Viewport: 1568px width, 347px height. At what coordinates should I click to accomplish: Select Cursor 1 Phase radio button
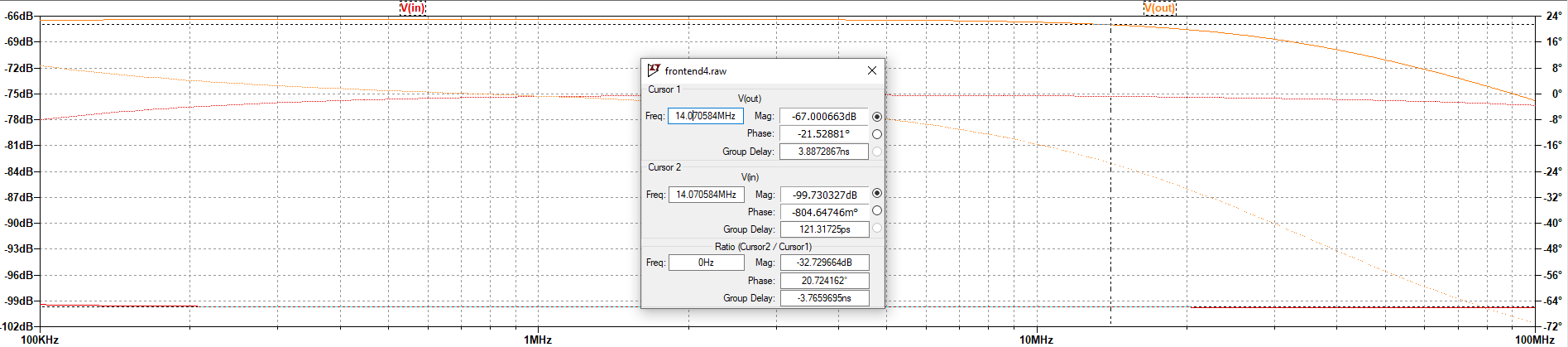877,134
